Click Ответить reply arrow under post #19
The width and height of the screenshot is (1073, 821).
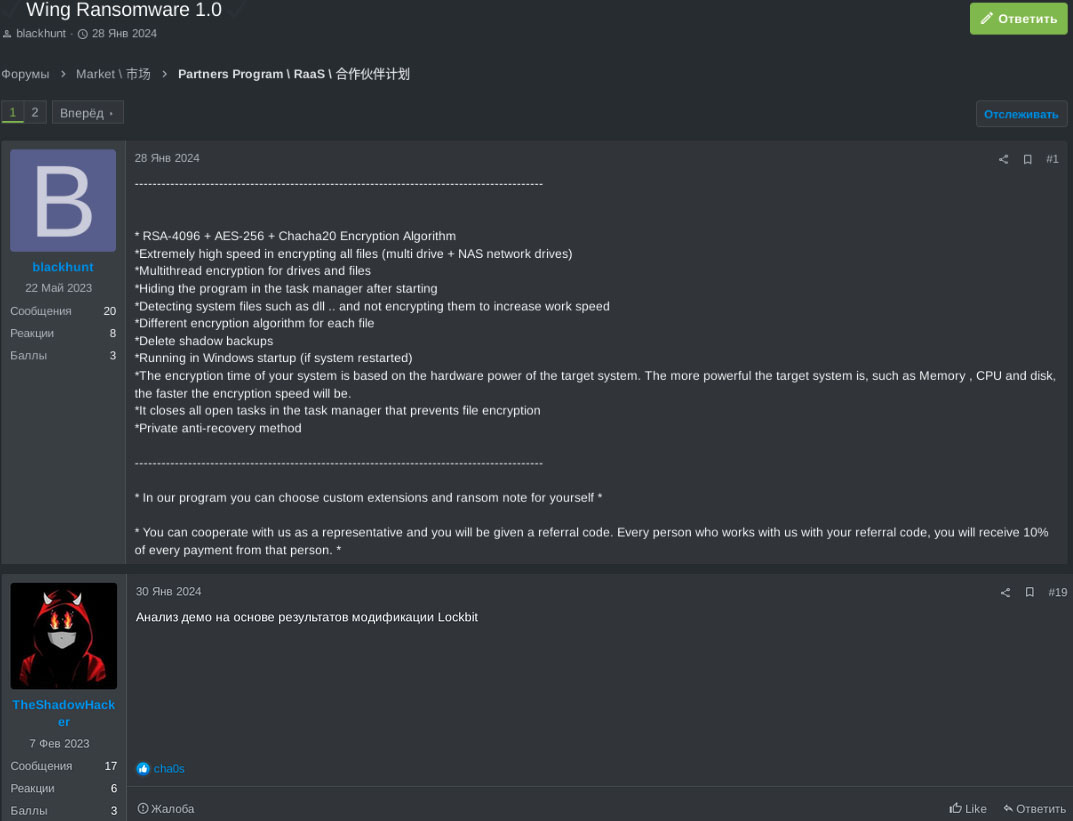tap(1034, 809)
